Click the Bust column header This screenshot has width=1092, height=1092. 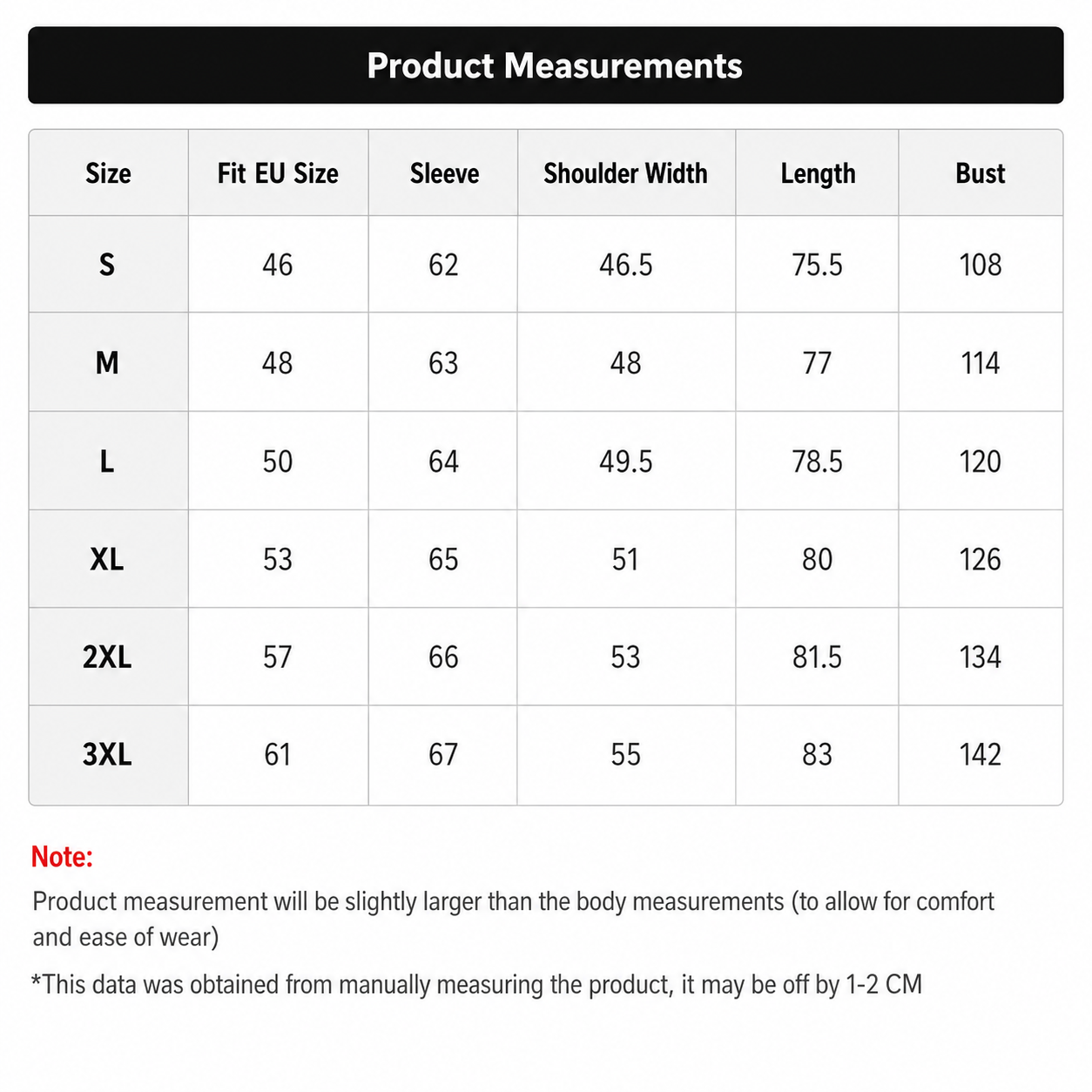click(x=981, y=173)
